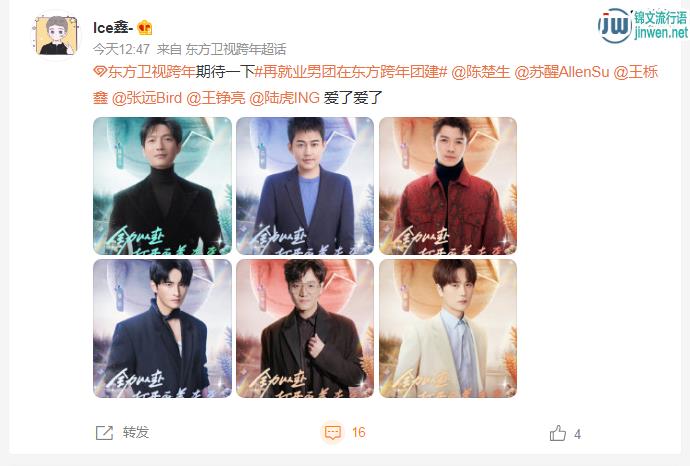Open the comments speech bubble icon
This screenshot has width=690, height=466.
click(x=332, y=432)
